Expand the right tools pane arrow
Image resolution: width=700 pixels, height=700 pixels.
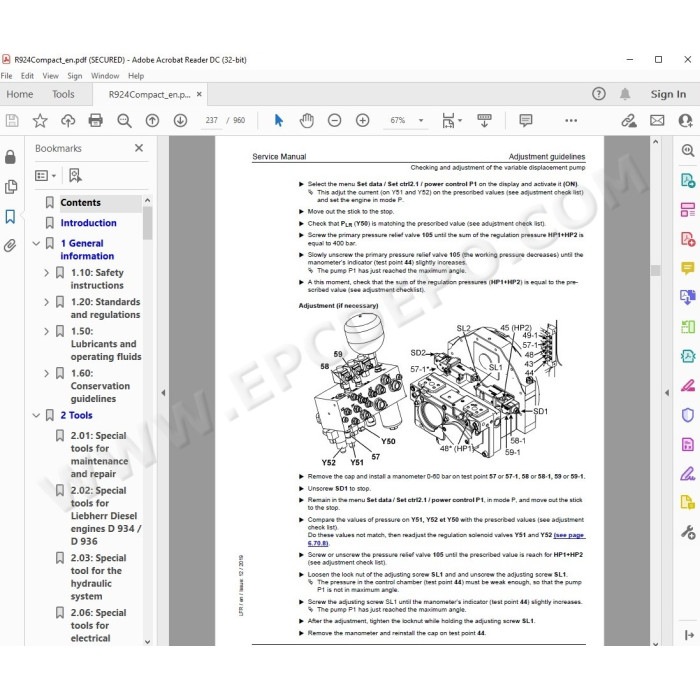(x=667, y=393)
